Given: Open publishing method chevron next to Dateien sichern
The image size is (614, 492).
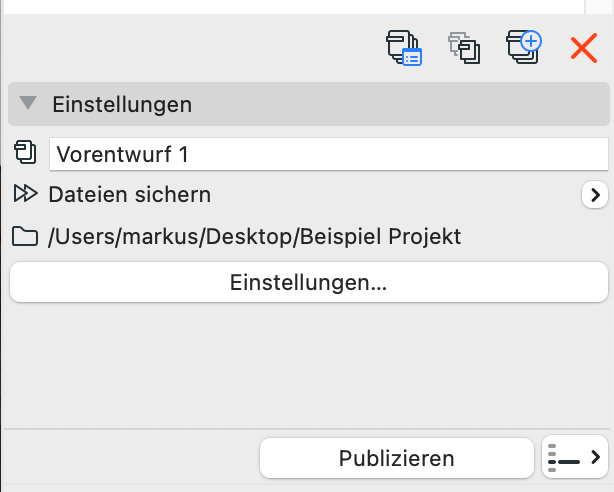Looking at the screenshot, I should coord(595,195).
